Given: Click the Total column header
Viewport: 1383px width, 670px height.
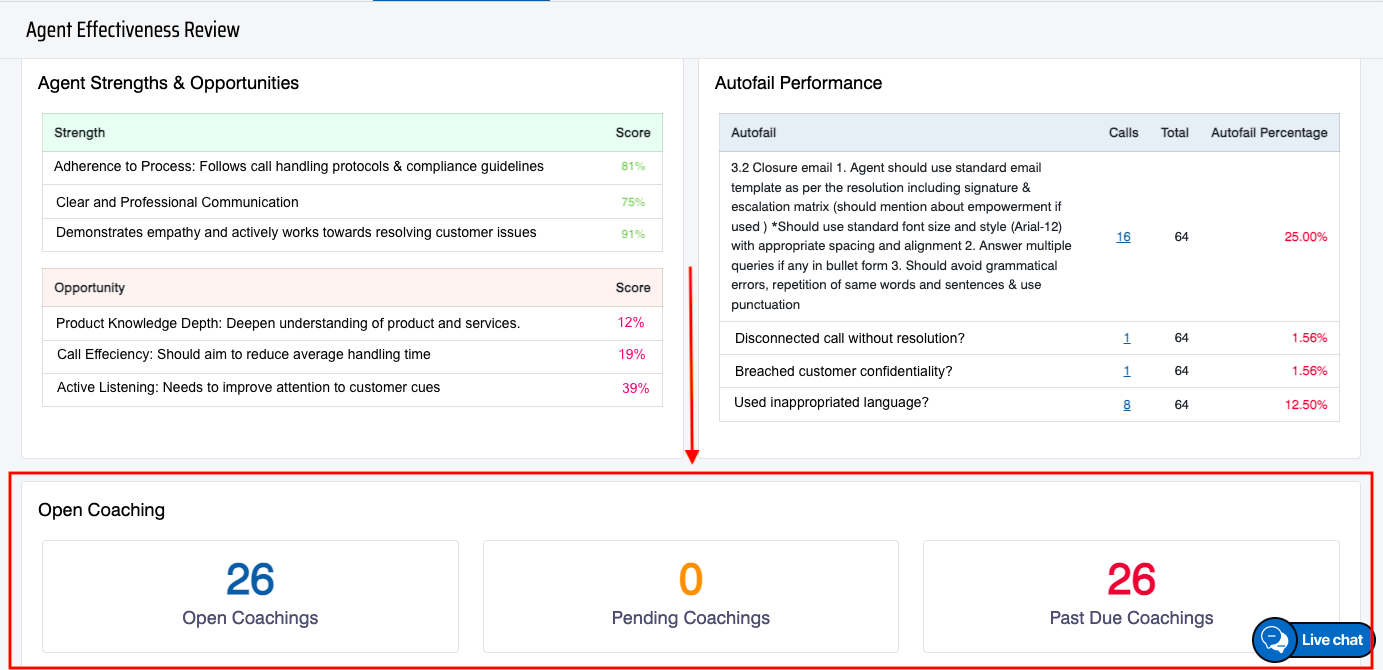Looking at the screenshot, I should tap(1174, 133).
